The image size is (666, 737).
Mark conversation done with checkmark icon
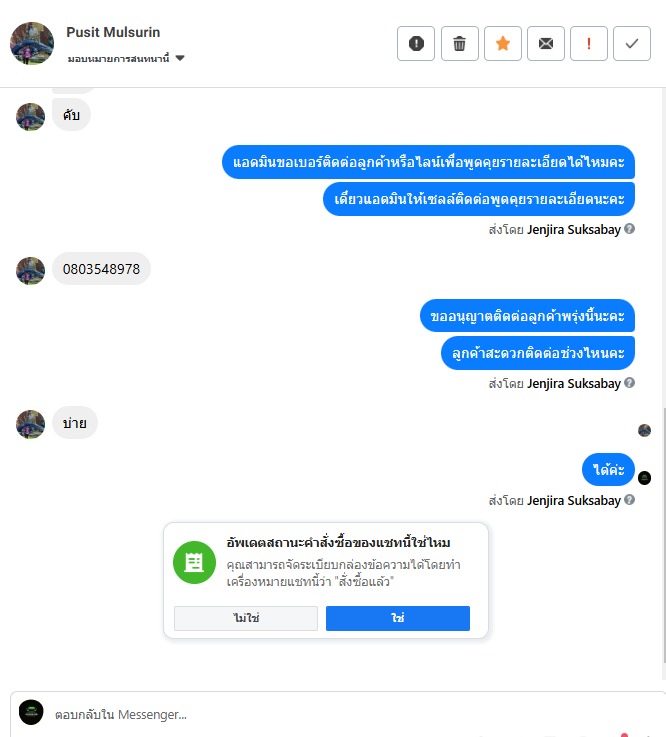(632, 44)
